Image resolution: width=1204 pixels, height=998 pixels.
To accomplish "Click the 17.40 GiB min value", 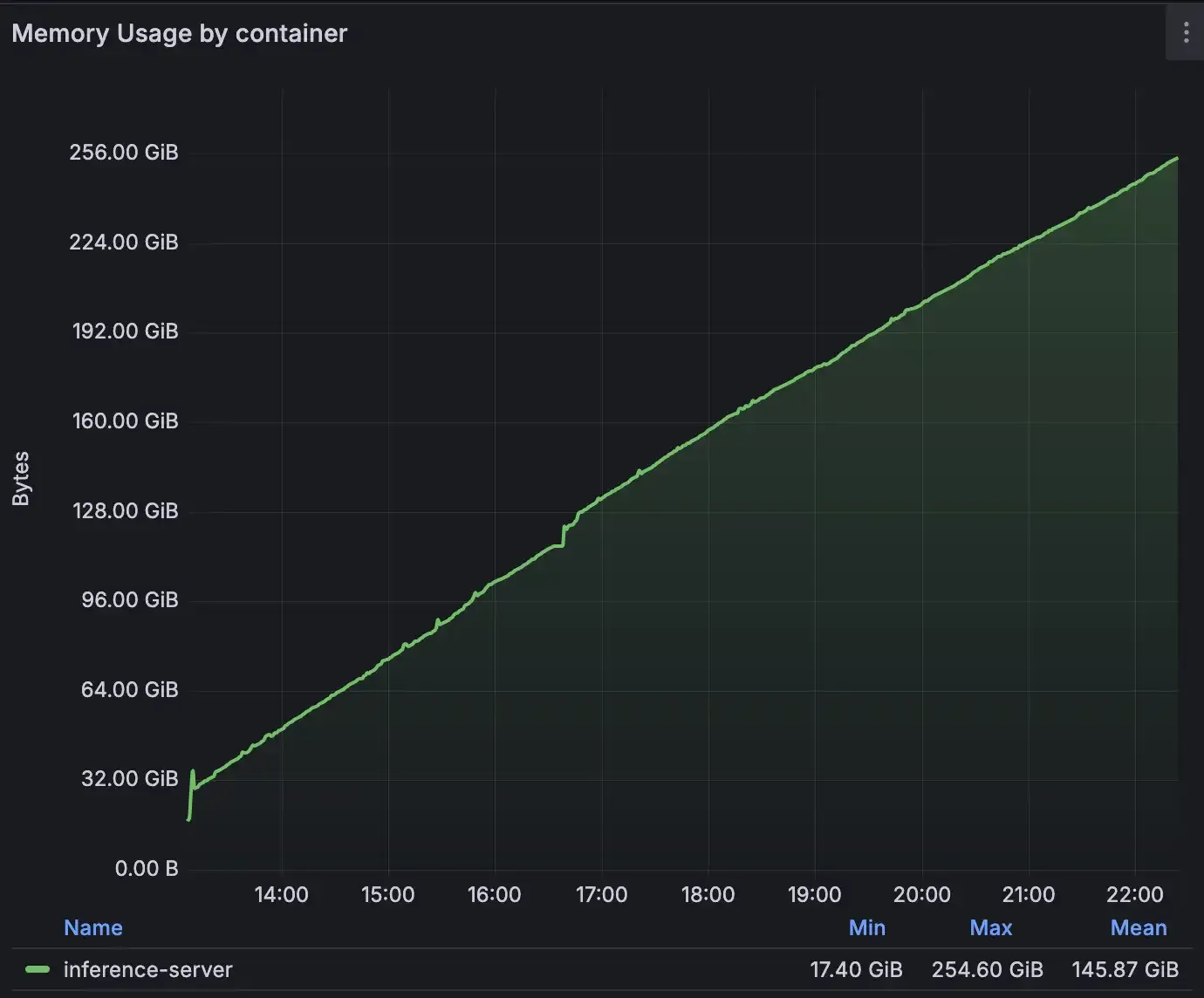I will (856, 969).
